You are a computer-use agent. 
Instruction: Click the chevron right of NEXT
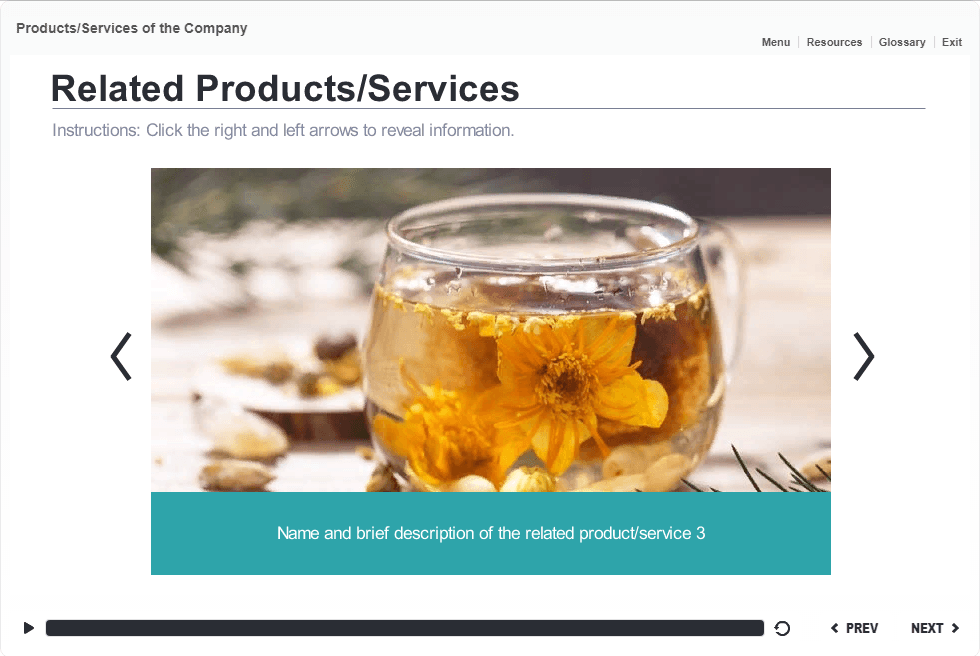(955, 628)
